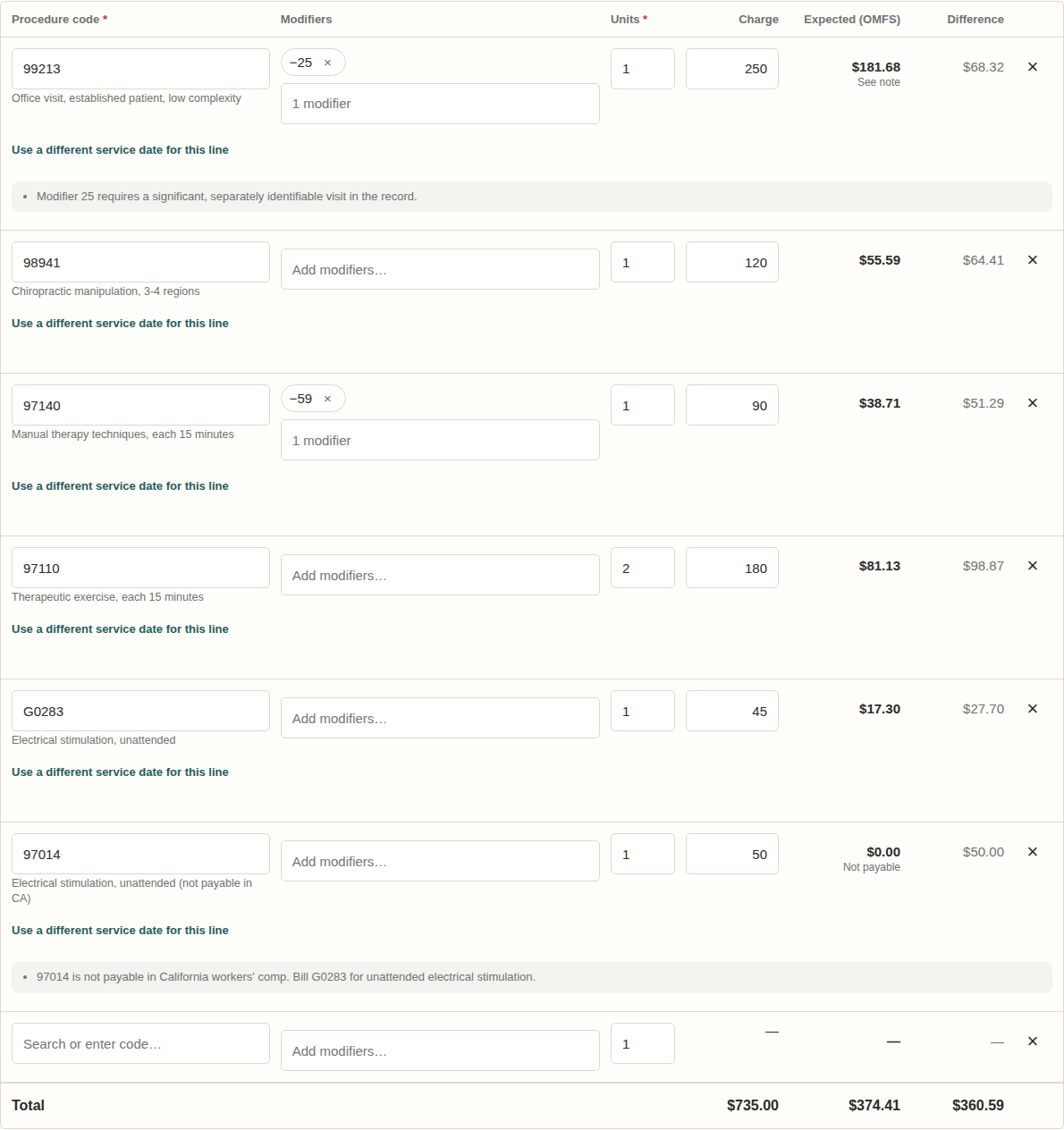Click the Procedure code column header
1064x1130 pixels.
(x=59, y=20)
